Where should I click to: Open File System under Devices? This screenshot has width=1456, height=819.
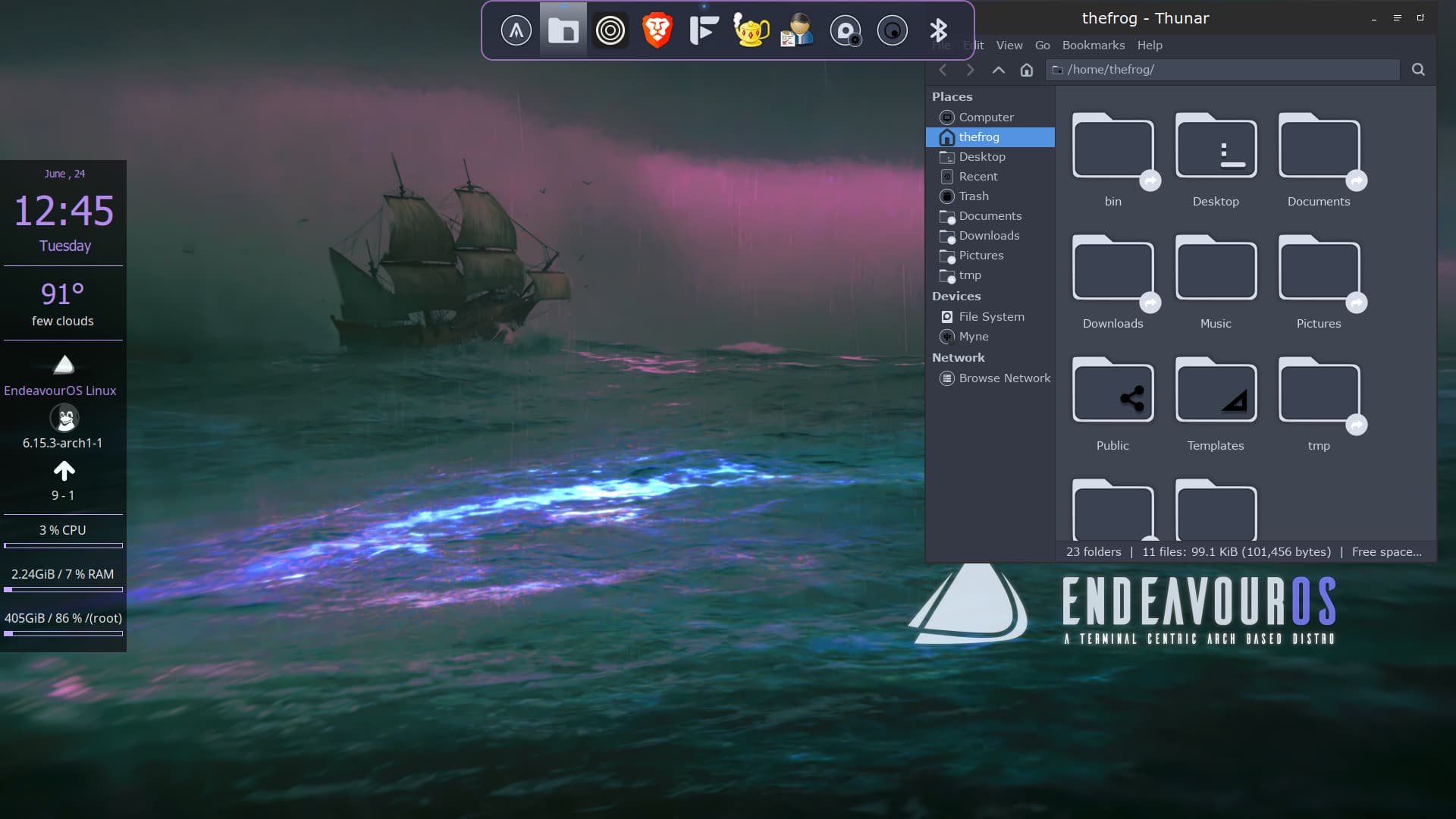[991, 317]
